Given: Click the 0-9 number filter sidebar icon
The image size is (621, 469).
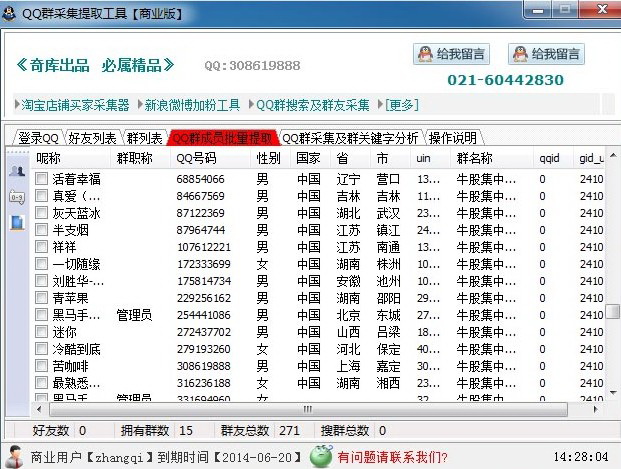Looking at the screenshot, I should [17, 197].
